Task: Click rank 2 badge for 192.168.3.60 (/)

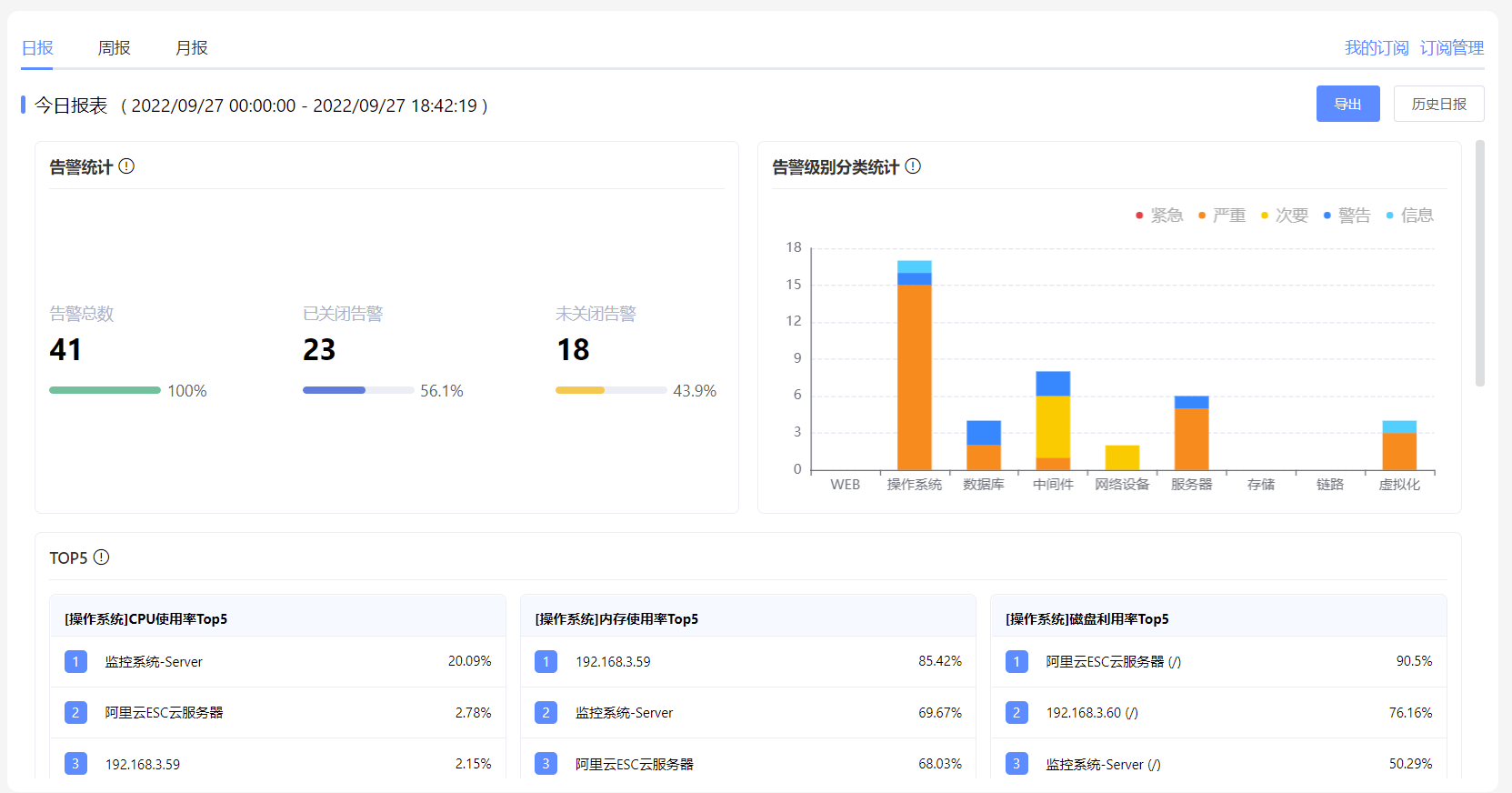Action: (1016, 712)
